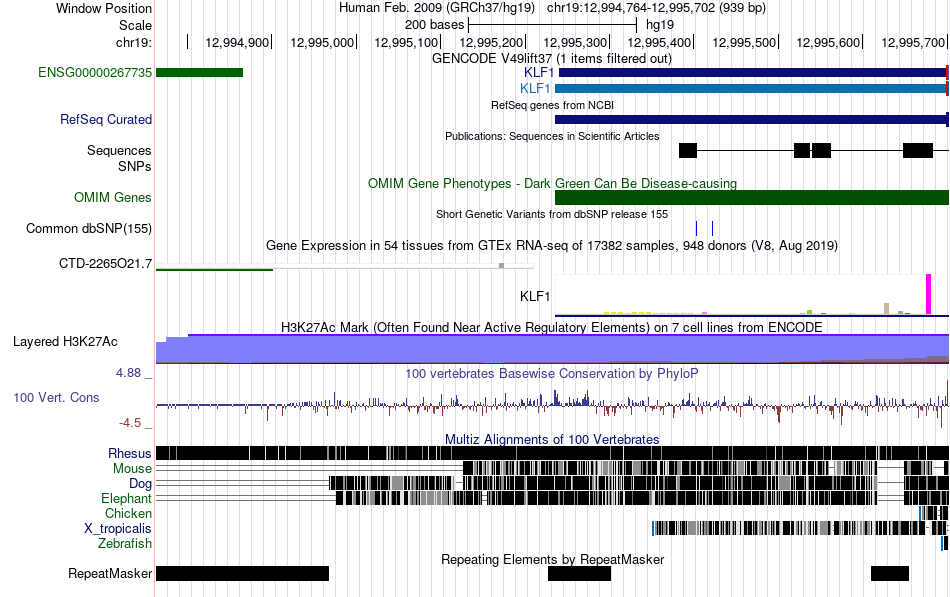Click the X_tropicalis alignment blocks
This screenshot has width=950, height=597.
(x=800, y=528)
